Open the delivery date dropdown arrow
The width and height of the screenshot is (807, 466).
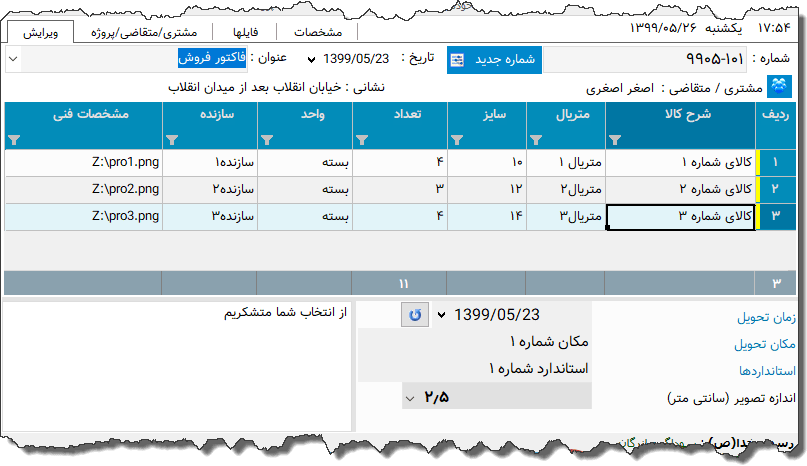tap(441, 315)
